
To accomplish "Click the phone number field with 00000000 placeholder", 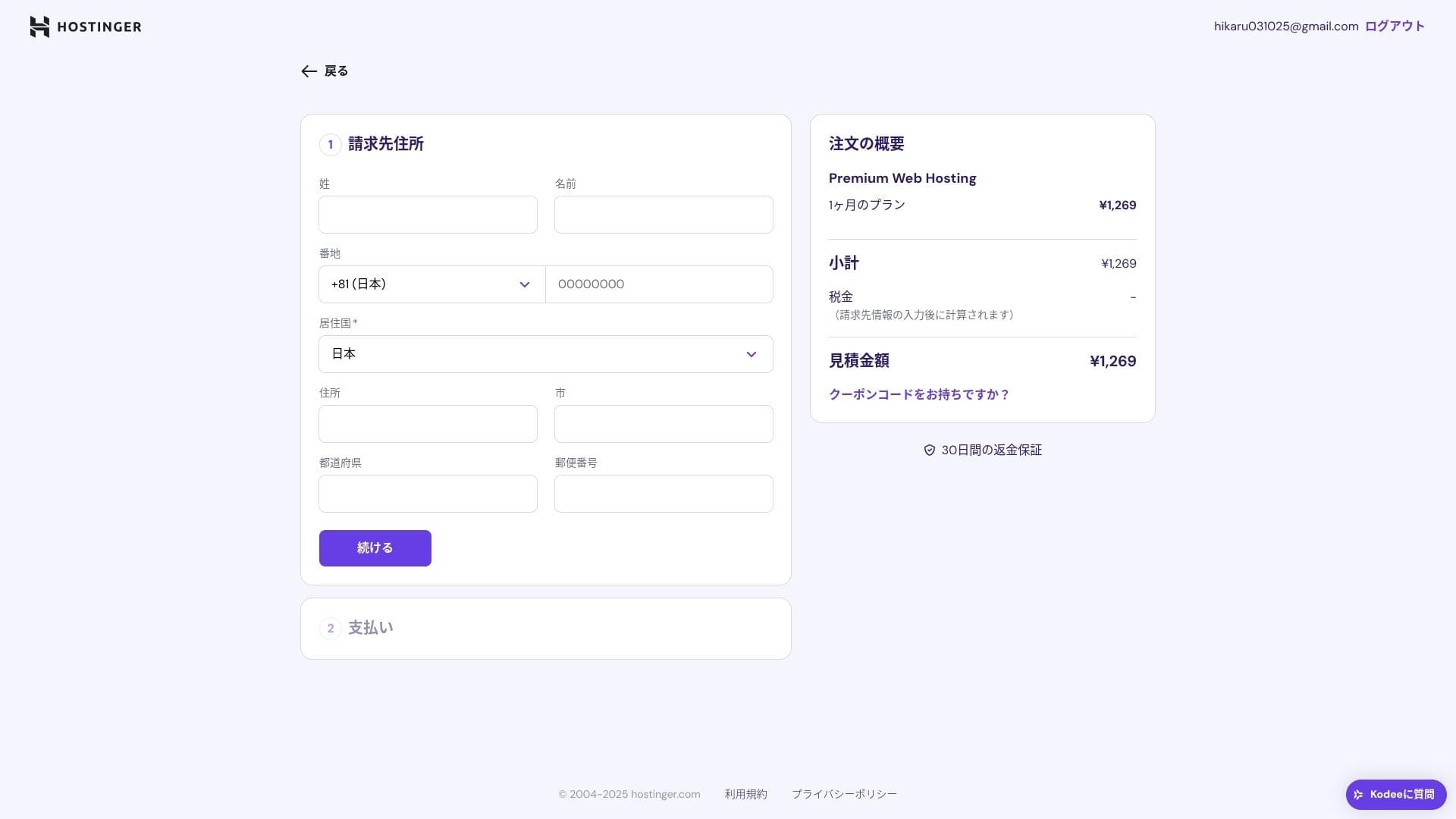I will coord(659,284).
